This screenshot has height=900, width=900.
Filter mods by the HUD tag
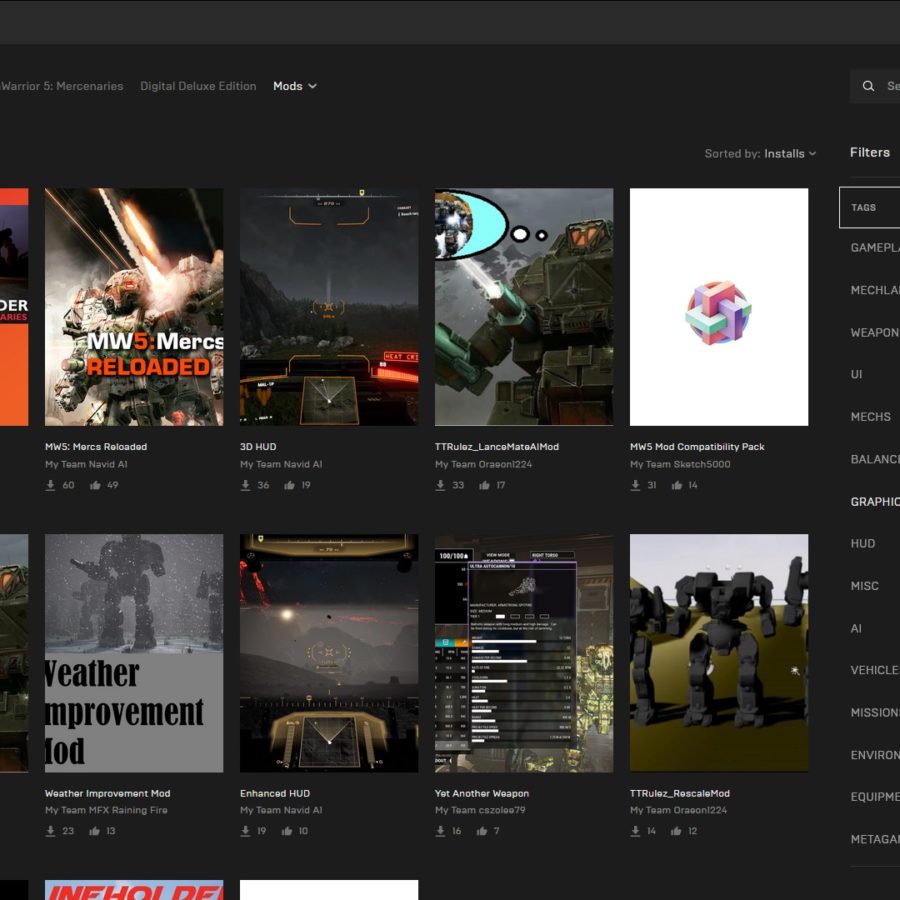pyautogui.click(x=862, y=544)
